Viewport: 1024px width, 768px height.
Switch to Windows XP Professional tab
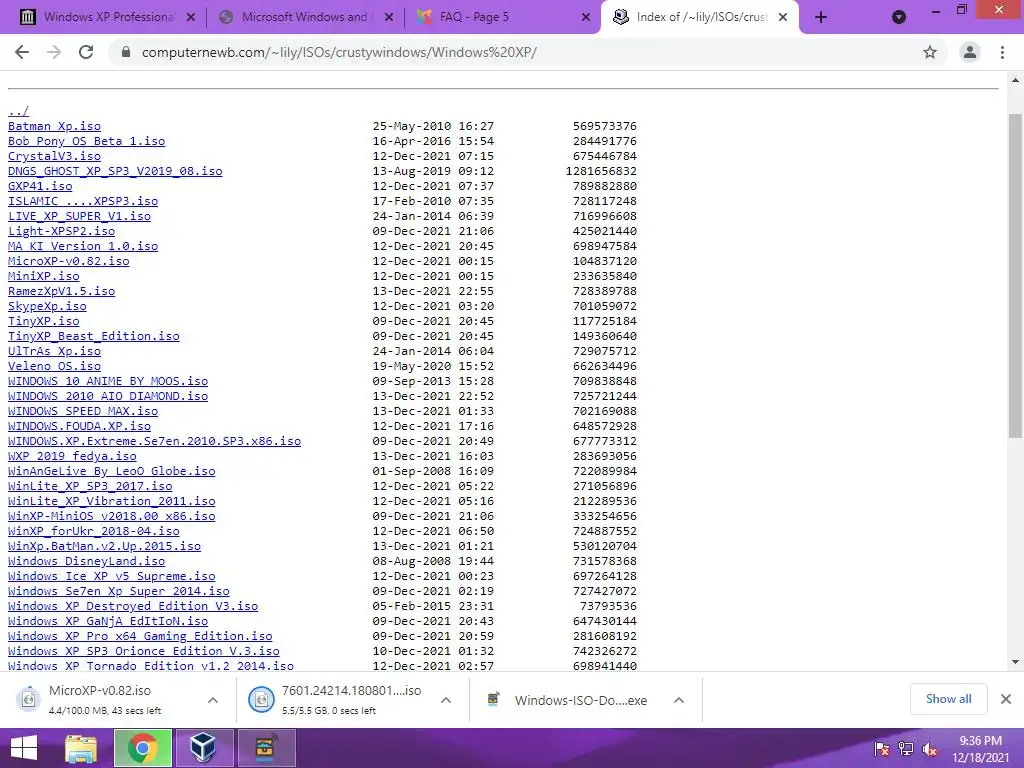coord(108,18)
